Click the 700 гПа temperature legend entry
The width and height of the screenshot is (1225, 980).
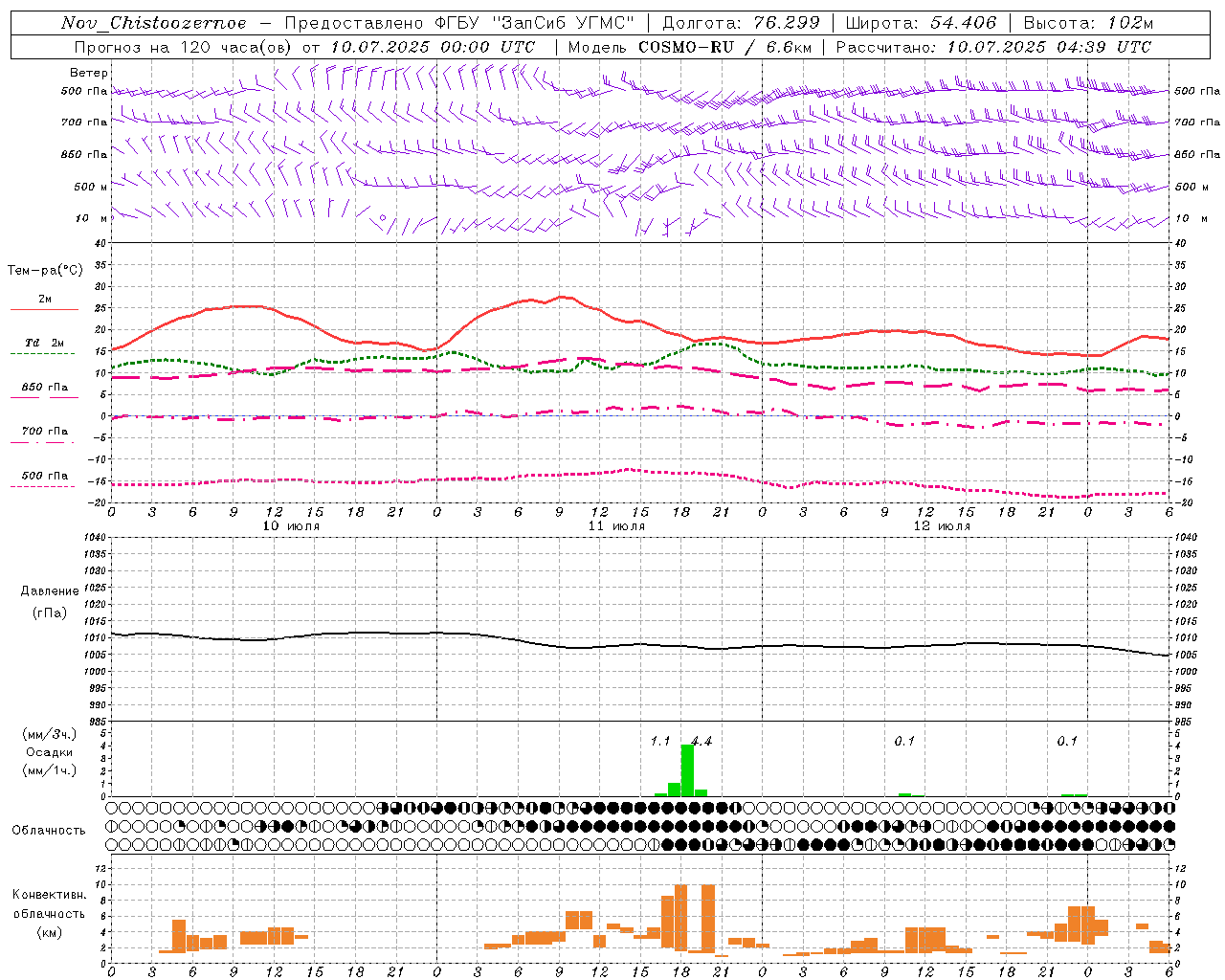45,432
